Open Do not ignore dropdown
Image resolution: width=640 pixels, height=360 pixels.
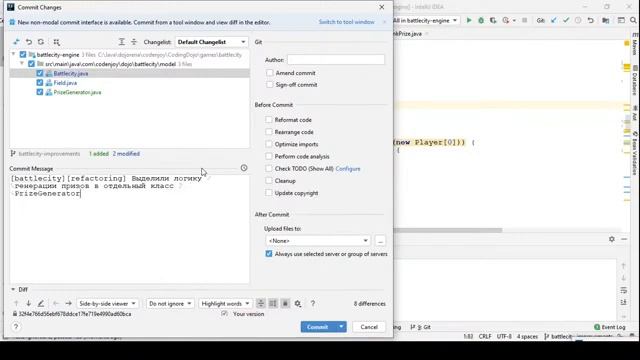click(170, 304)
